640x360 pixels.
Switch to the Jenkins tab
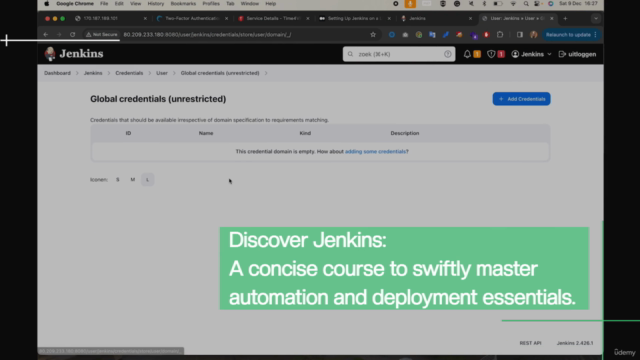435,18
